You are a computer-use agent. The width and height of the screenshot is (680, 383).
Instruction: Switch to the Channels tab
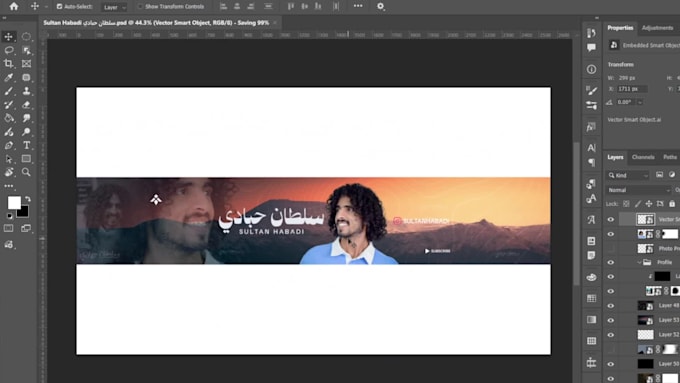(x=643, y=157)
